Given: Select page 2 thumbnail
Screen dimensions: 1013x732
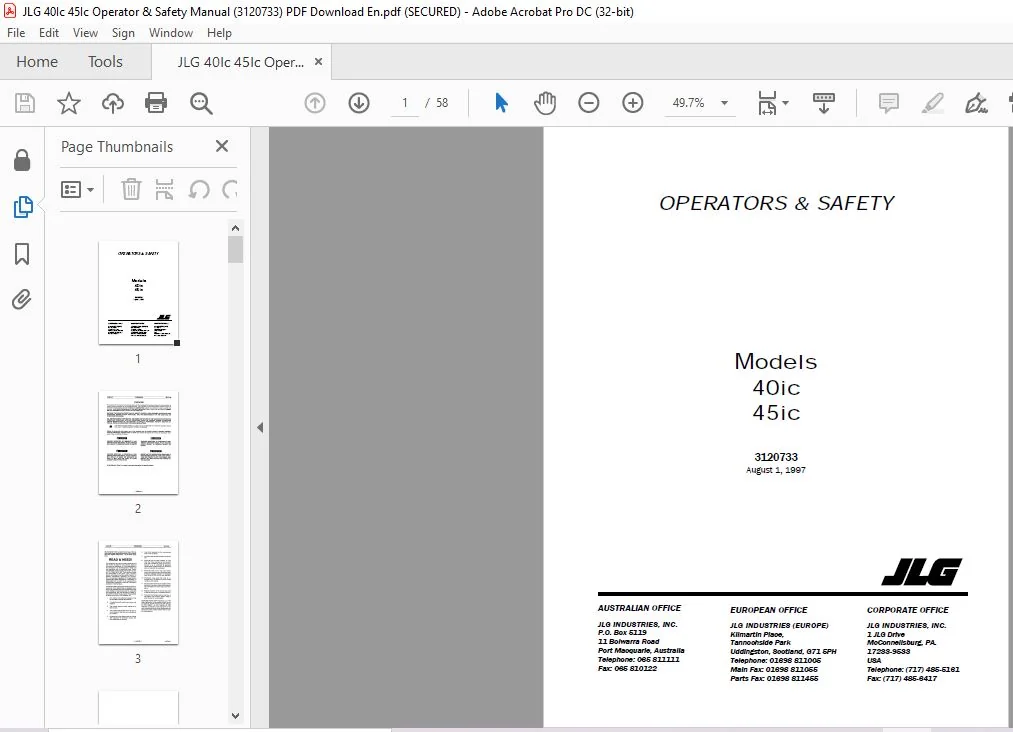Looking at the screenshot, I should pyautogui.click(x=138, y=443).
